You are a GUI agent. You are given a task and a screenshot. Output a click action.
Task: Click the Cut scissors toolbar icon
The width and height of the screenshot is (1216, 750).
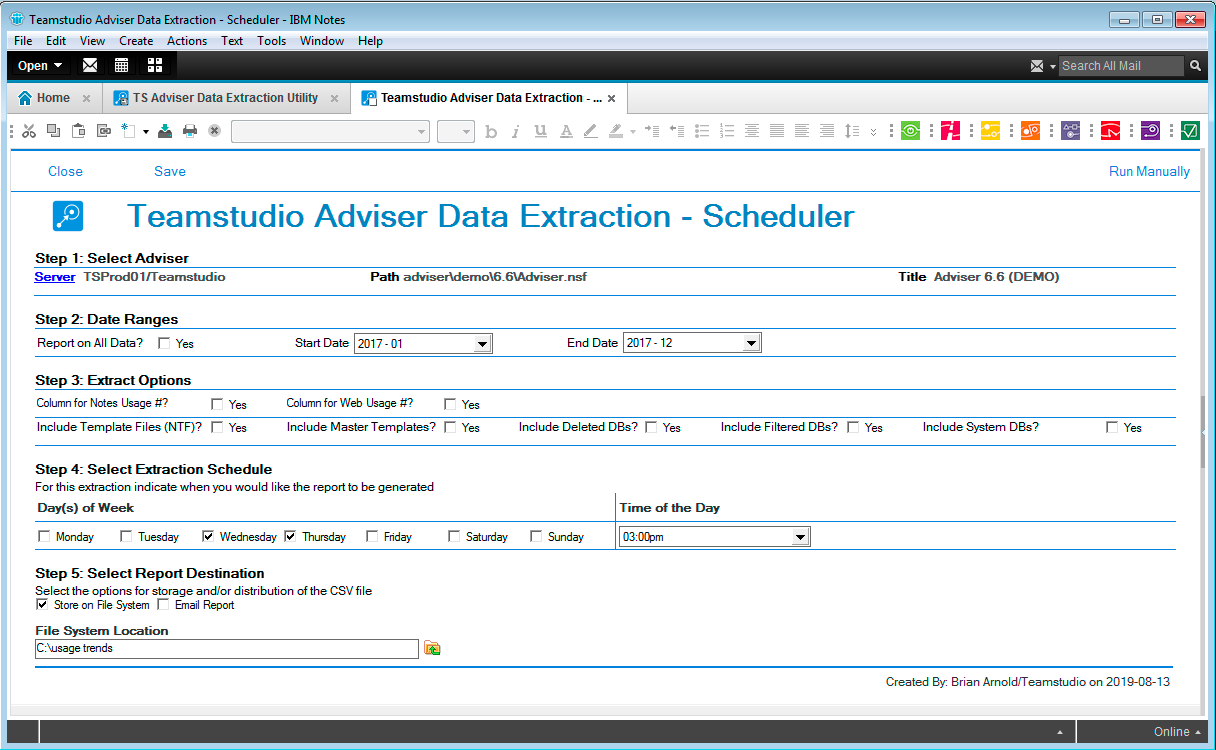click(29, 131)
